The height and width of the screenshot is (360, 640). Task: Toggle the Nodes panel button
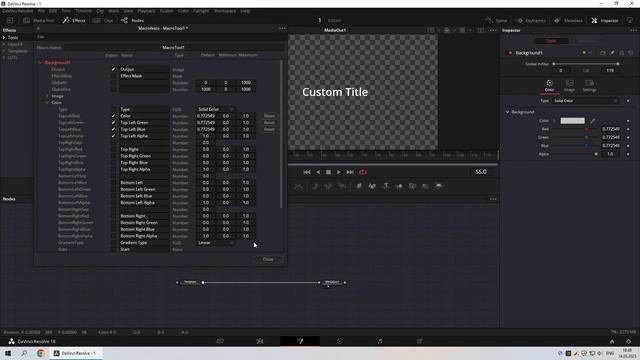[132, 20]
